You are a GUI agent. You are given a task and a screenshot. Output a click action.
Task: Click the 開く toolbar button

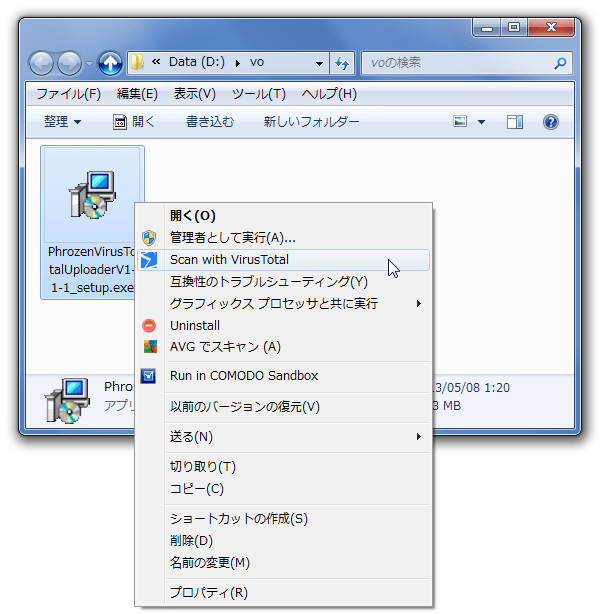pyautogui.click(x=134, y=122)
